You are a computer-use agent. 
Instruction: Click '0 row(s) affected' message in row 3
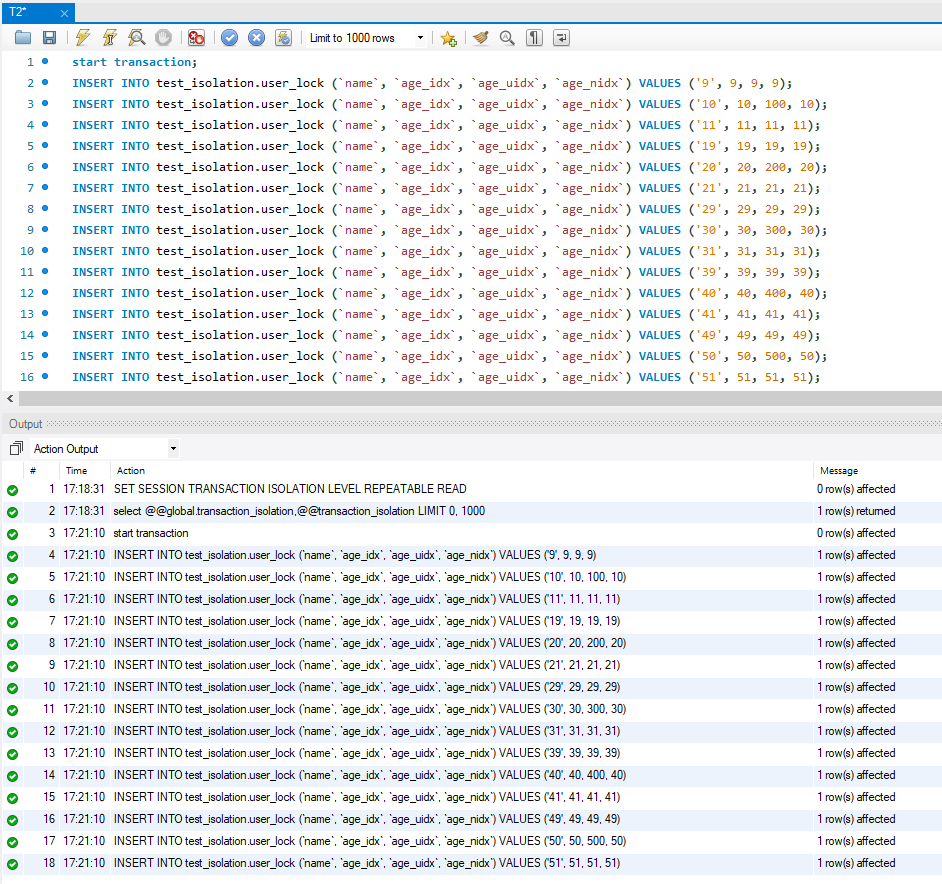point(856,533)
